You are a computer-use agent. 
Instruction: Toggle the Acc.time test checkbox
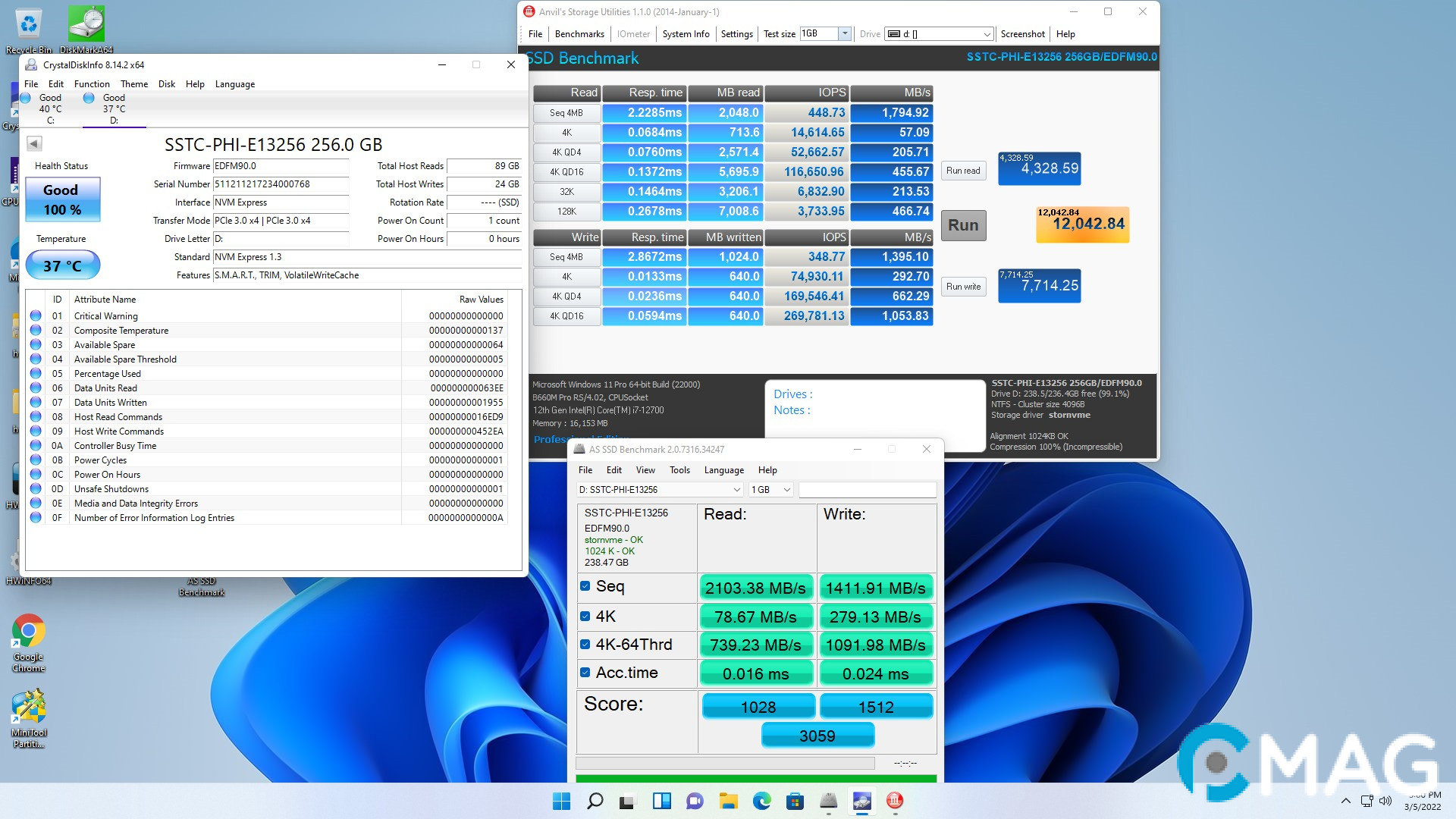tap(585, 673)
